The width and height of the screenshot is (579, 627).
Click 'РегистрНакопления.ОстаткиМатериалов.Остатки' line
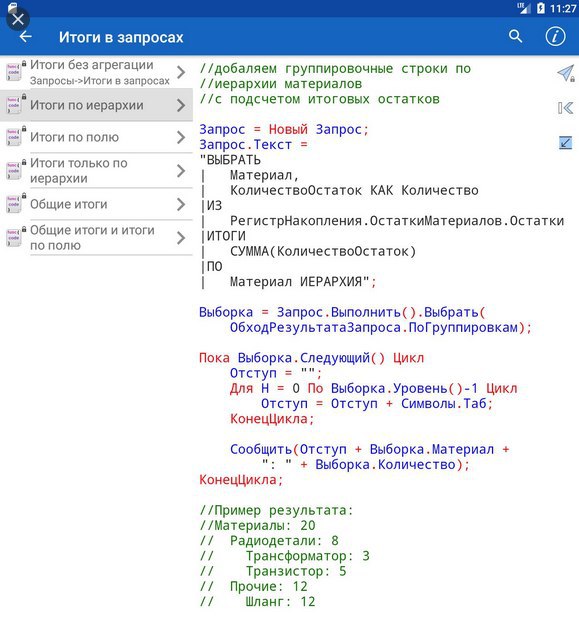tap(397, 221)
